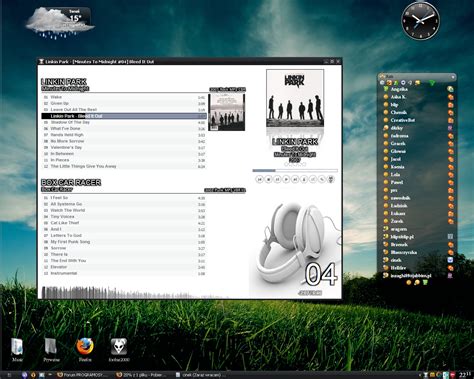This screenshot has width=474, height=379.
Task: Start playback with the play button
Action: [x=286, y=179]
